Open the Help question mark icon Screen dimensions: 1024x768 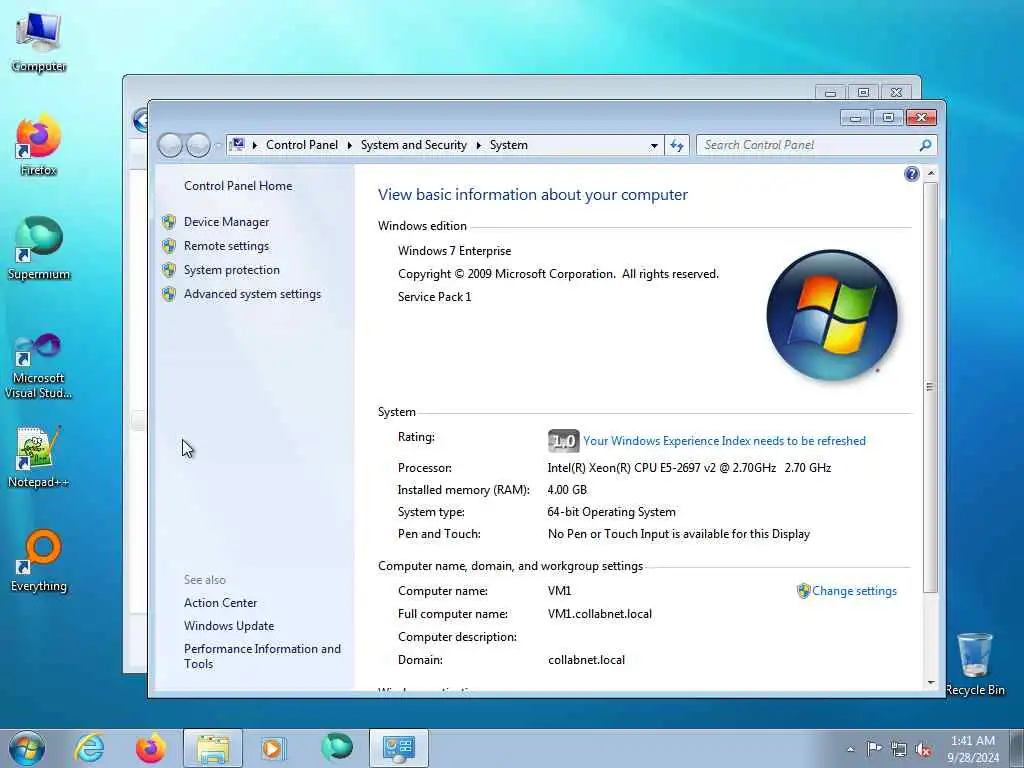912,174
